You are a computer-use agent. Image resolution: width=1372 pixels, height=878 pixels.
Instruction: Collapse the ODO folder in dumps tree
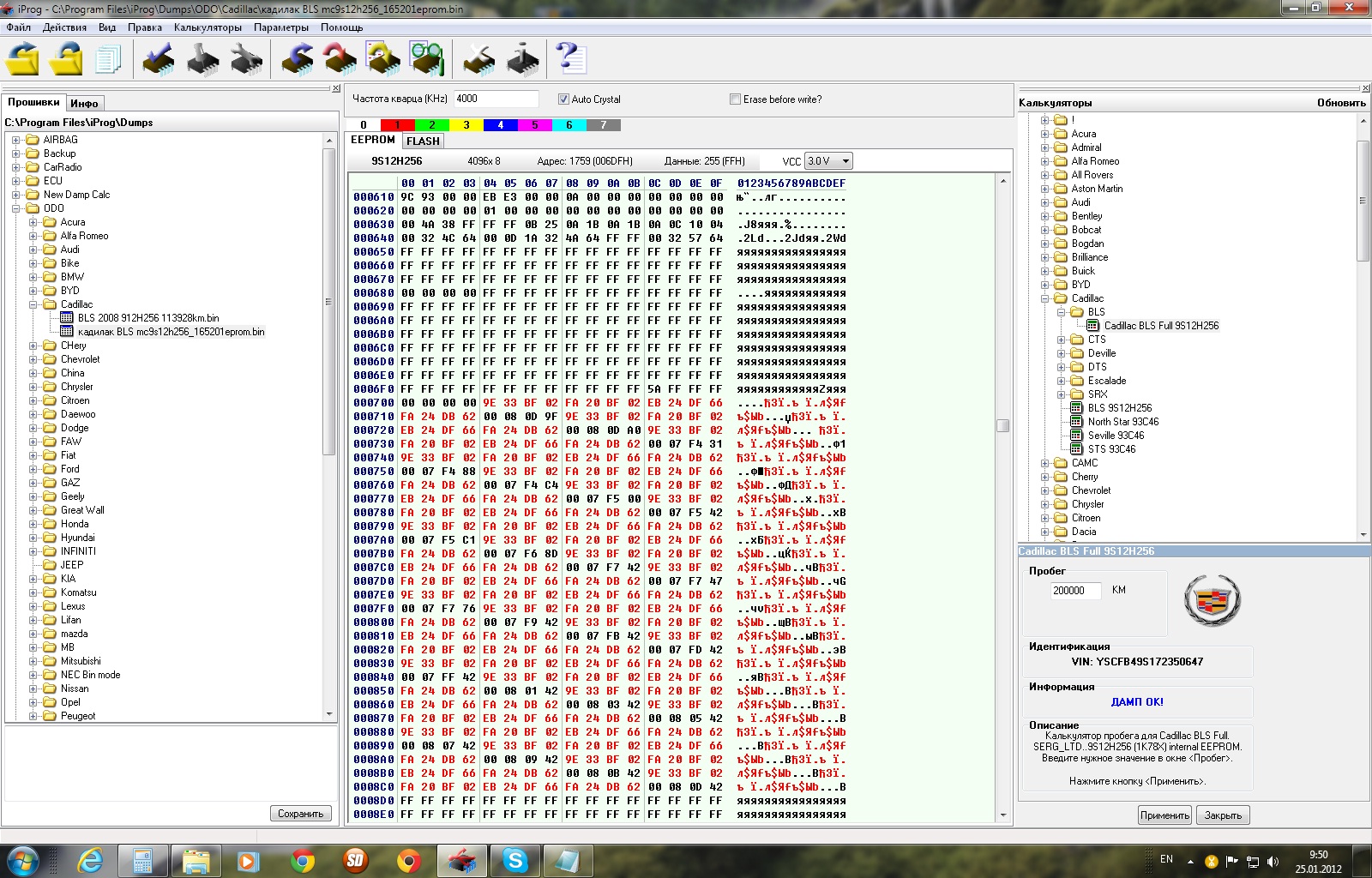[16, 208]
